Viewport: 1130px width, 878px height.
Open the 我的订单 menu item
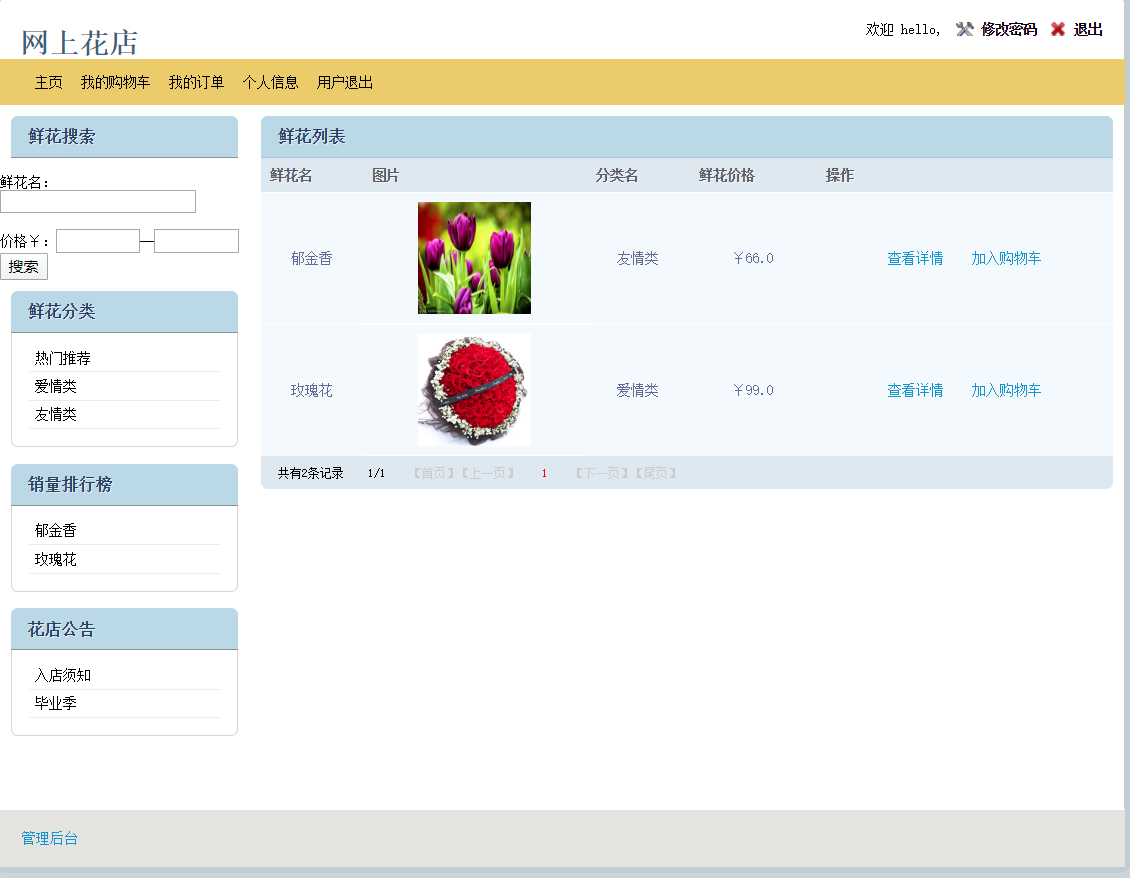(196, 82)
